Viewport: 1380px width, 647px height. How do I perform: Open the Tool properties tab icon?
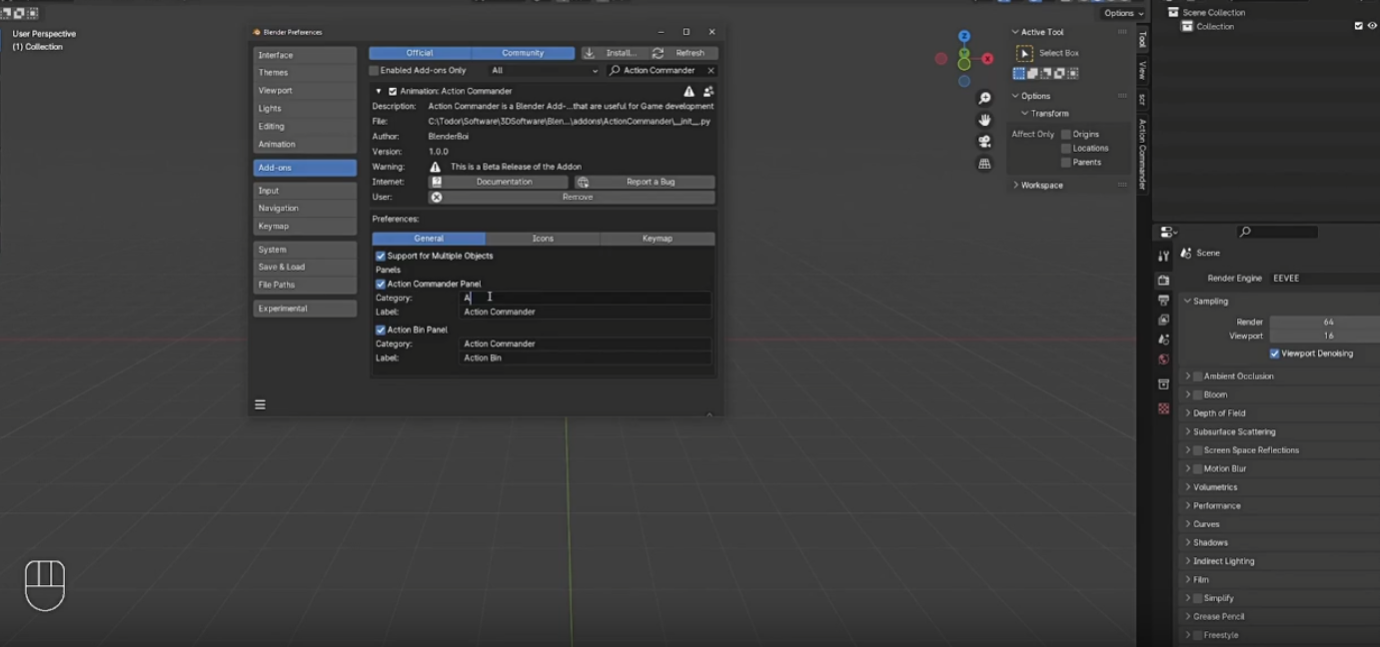coord(1163,257)
